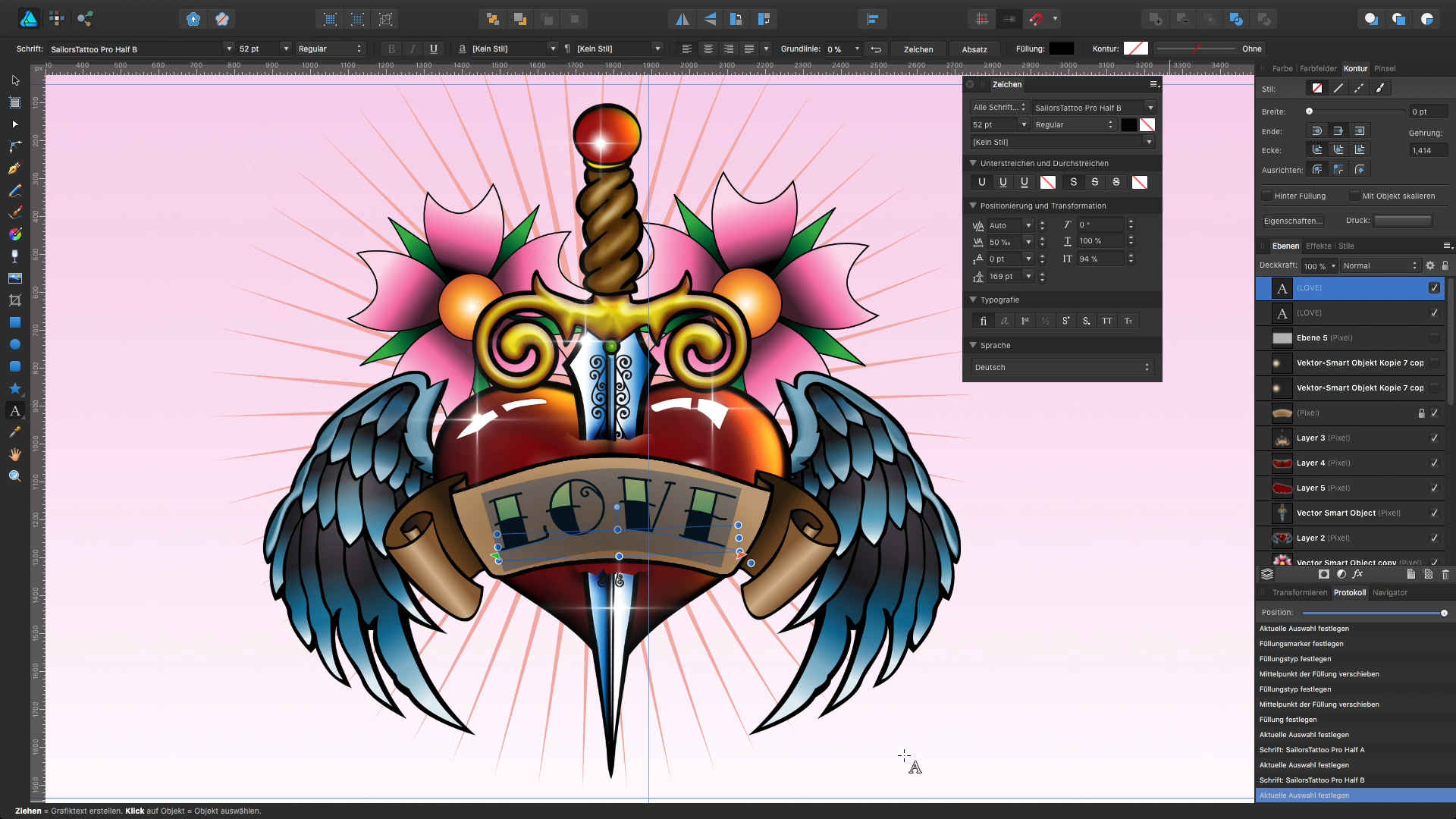Collapse Typografie section

973,300
